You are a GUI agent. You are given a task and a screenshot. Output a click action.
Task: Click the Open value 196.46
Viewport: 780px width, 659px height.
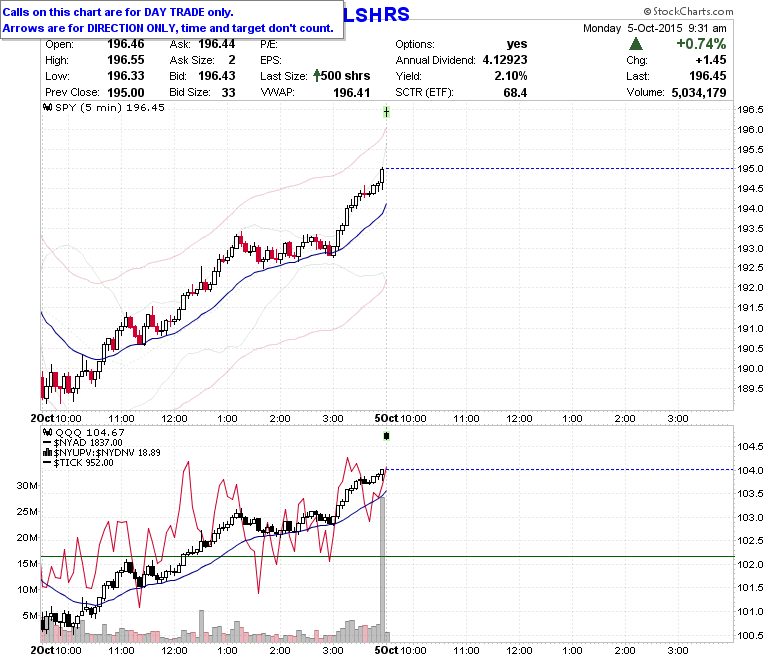(125, 44)
